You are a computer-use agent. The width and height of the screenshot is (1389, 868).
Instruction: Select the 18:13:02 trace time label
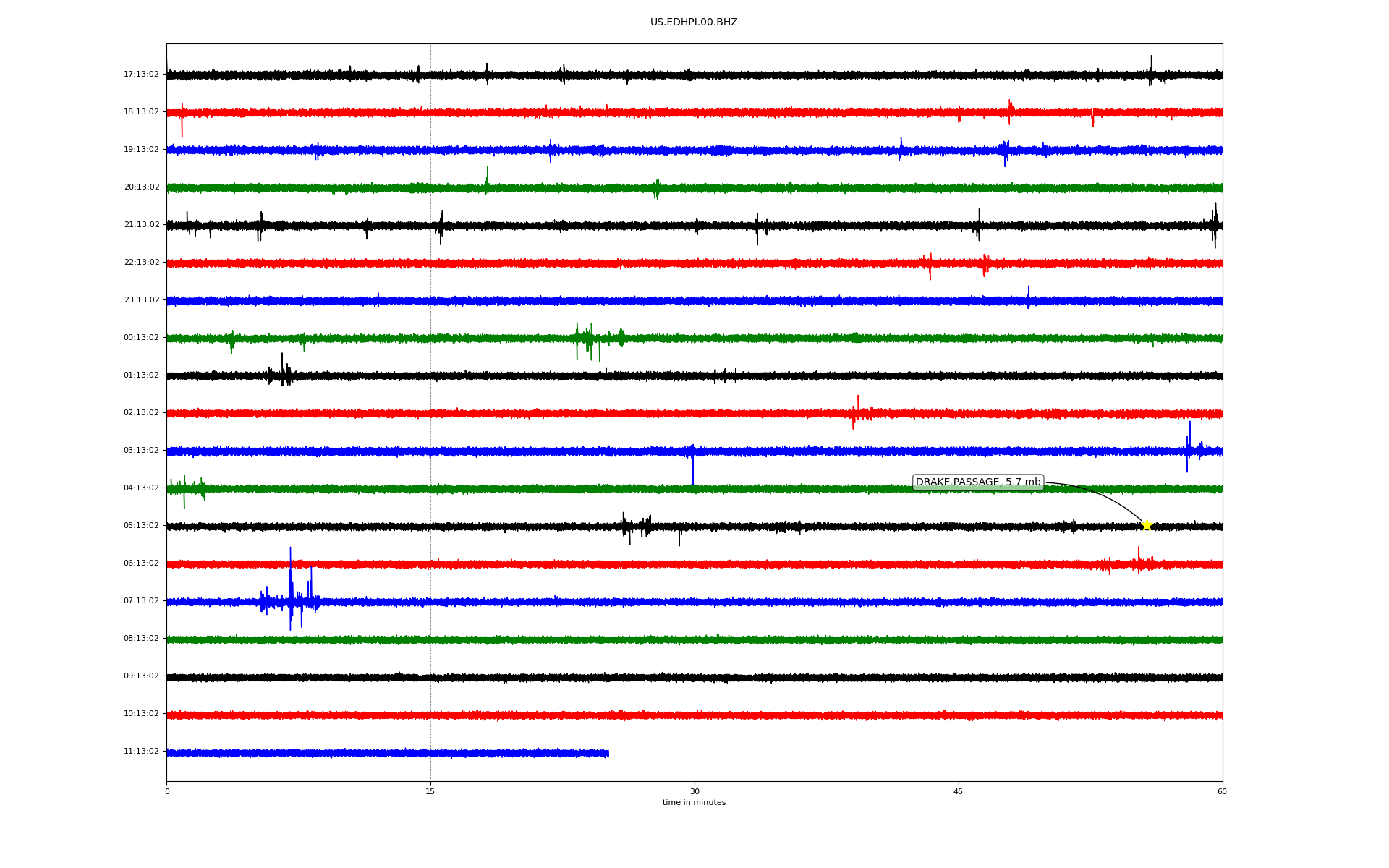(x=141, y=111)
